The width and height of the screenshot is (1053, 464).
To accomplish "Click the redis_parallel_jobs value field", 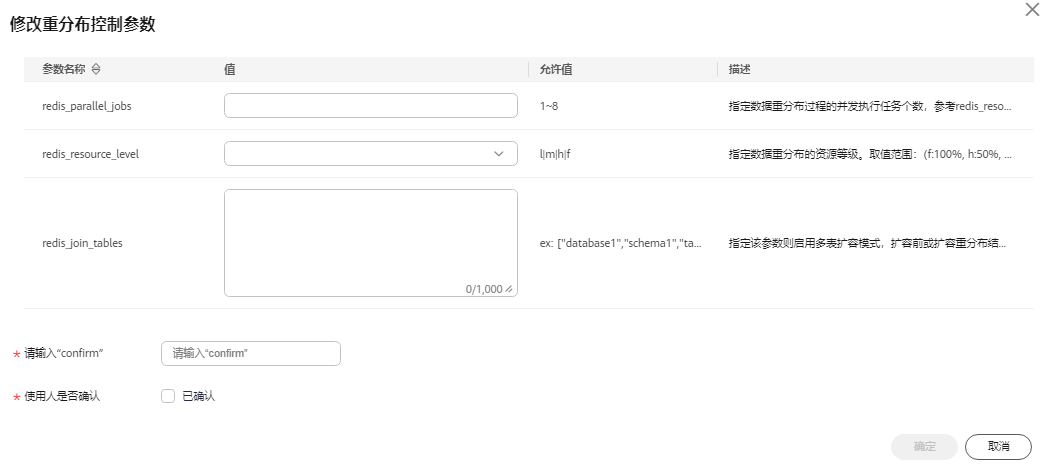I will click(371, 105).
